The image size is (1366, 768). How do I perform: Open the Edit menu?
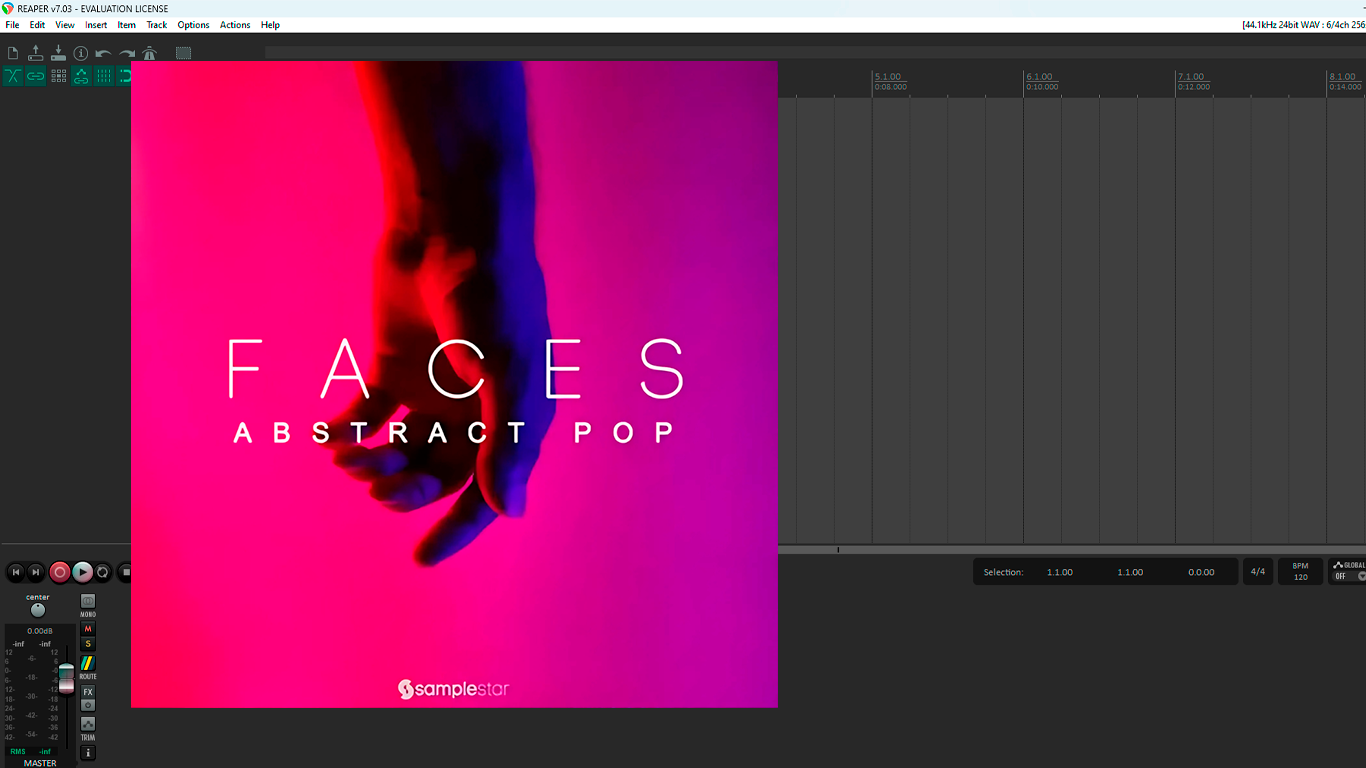37,25
